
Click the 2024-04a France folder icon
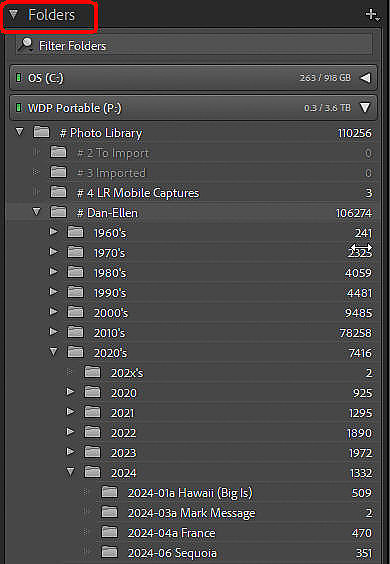pyautogui.click(x=110, y=532)
